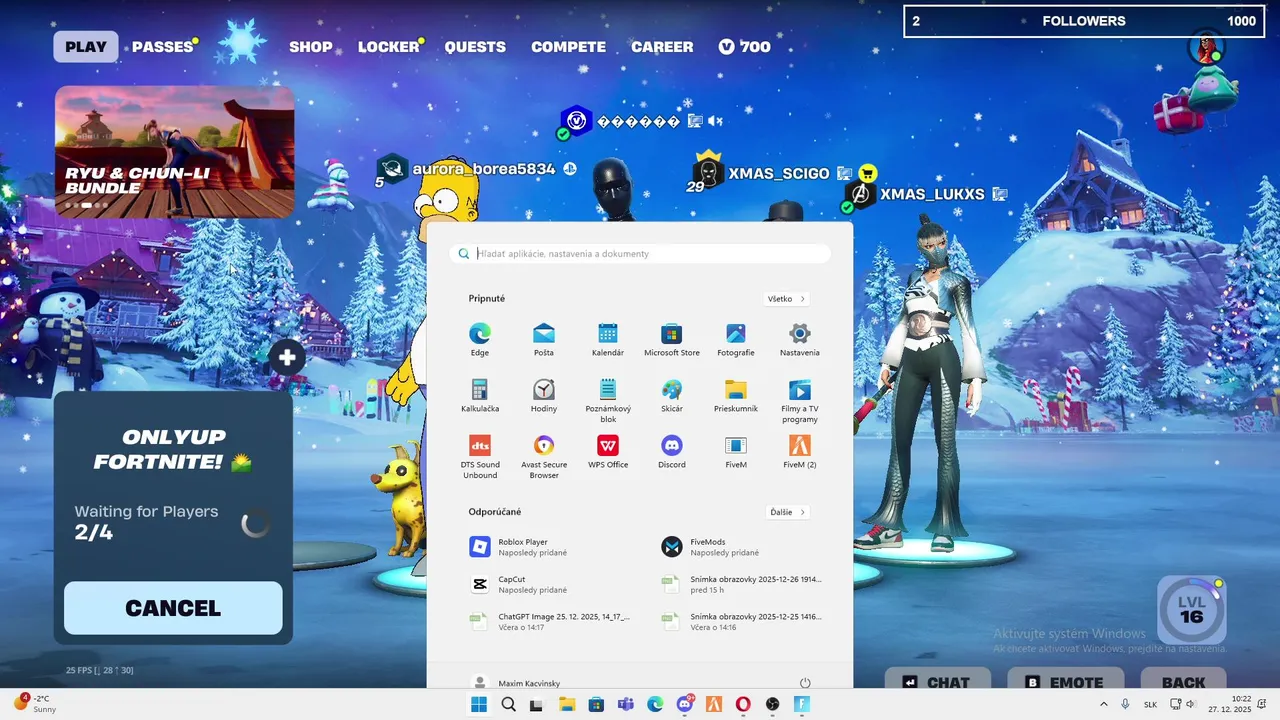This screenshot has height=720, width=1280.
Task: Open Discord on the taskbar
Action: point(685,705)
